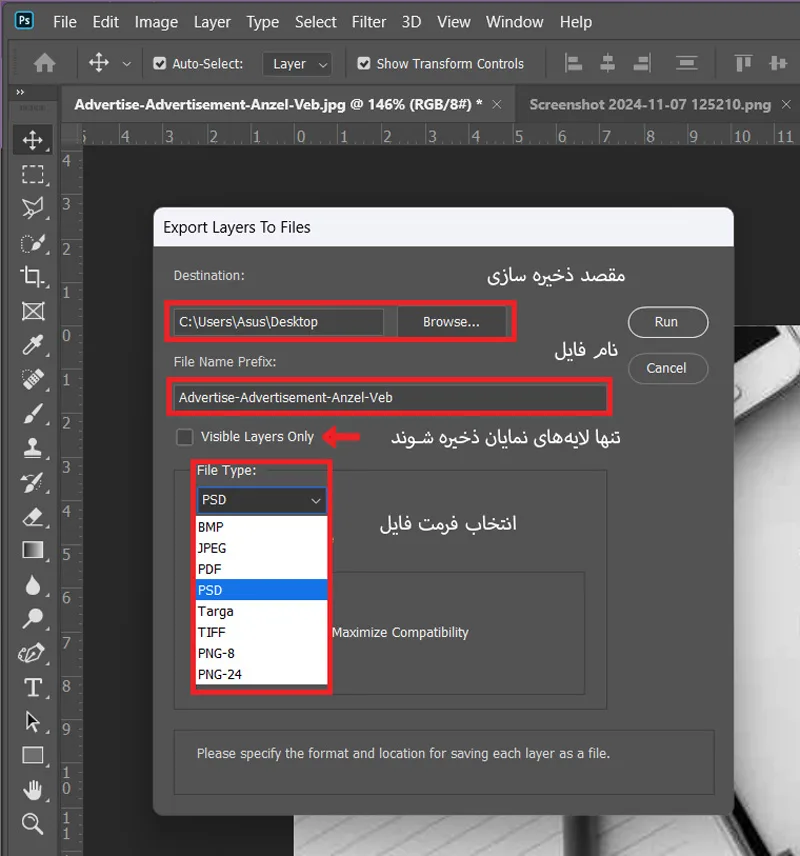Select the Quick Selection tool
The height and width of the screenshot is (856, 800).
(33, 243)
